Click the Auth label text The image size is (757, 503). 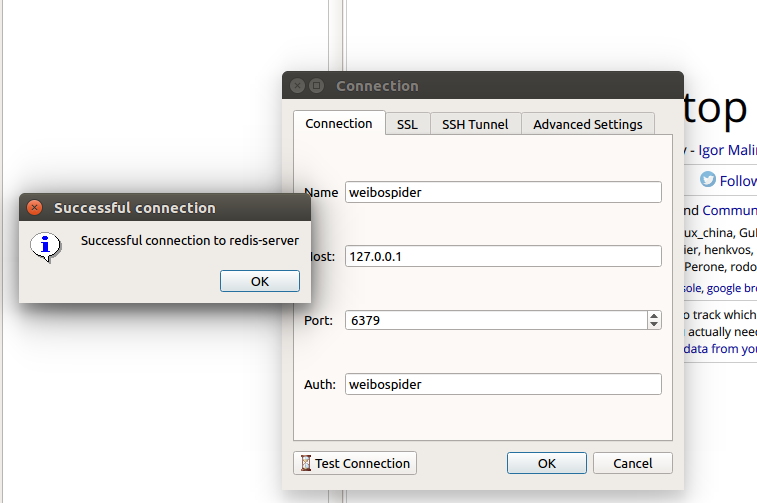pyautogui.click(x=320, y=384)
